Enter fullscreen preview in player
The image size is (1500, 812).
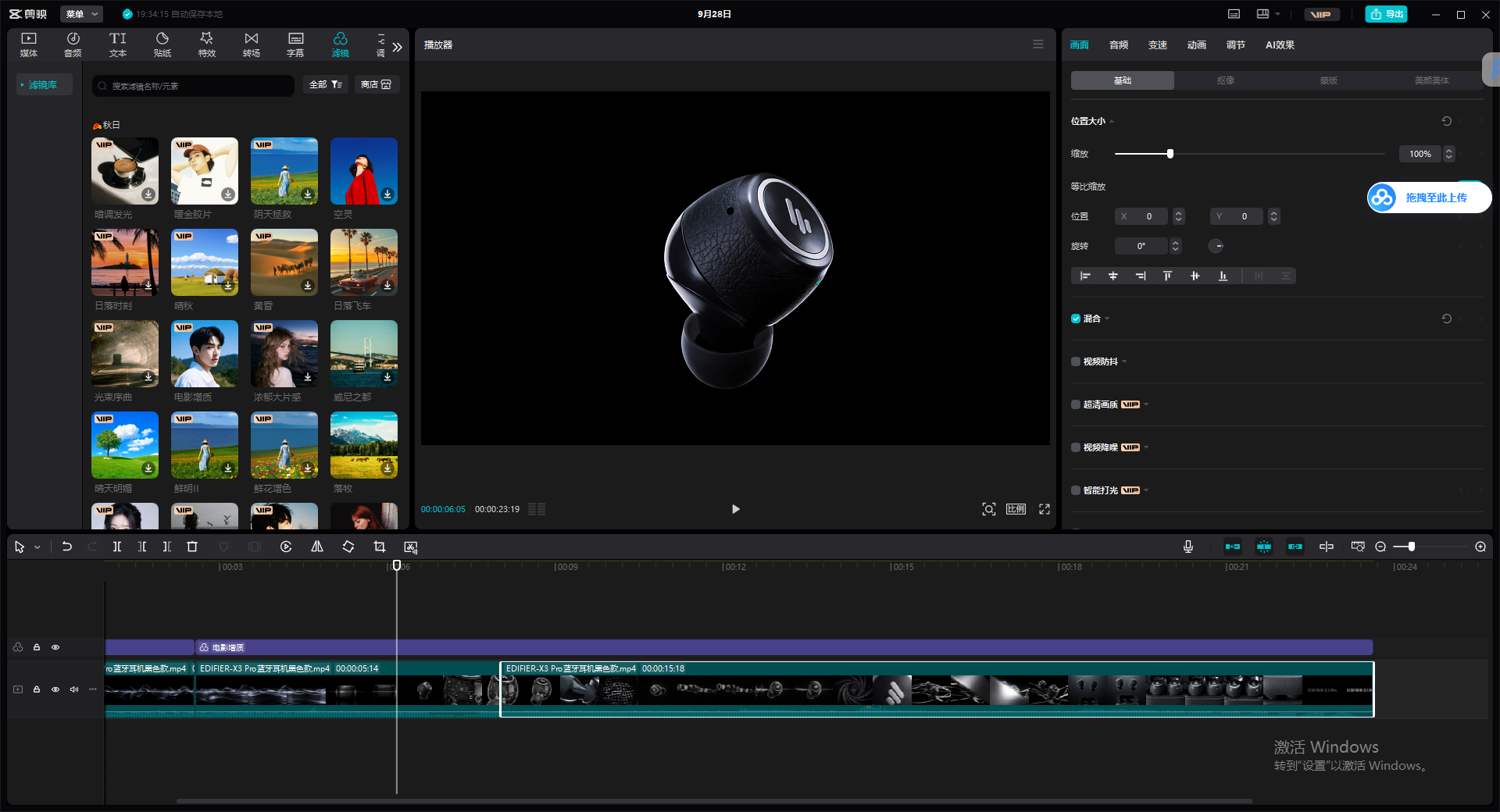[1045, 509]
